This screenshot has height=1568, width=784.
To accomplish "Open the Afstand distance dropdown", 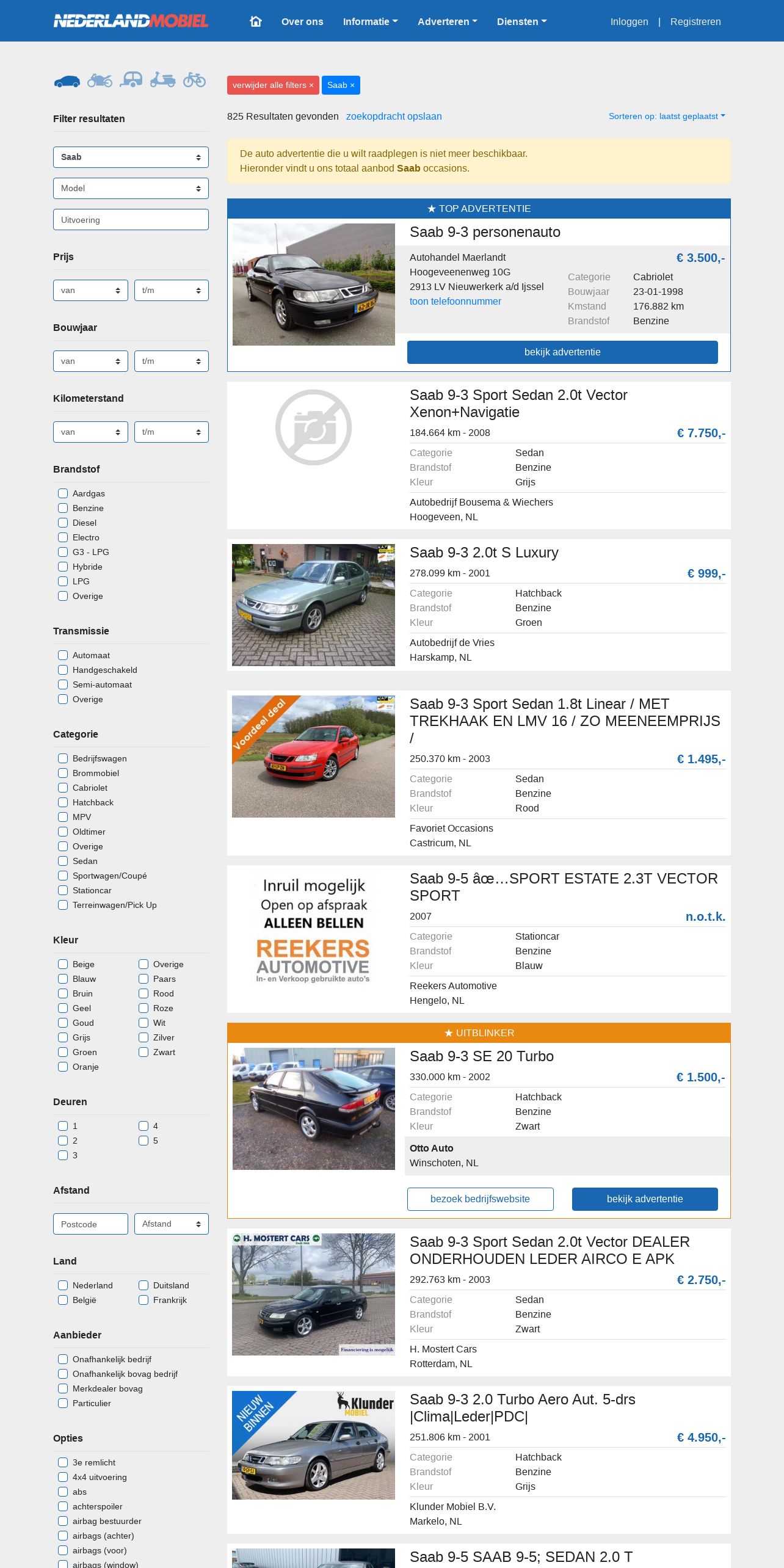I will [172, 1224].
